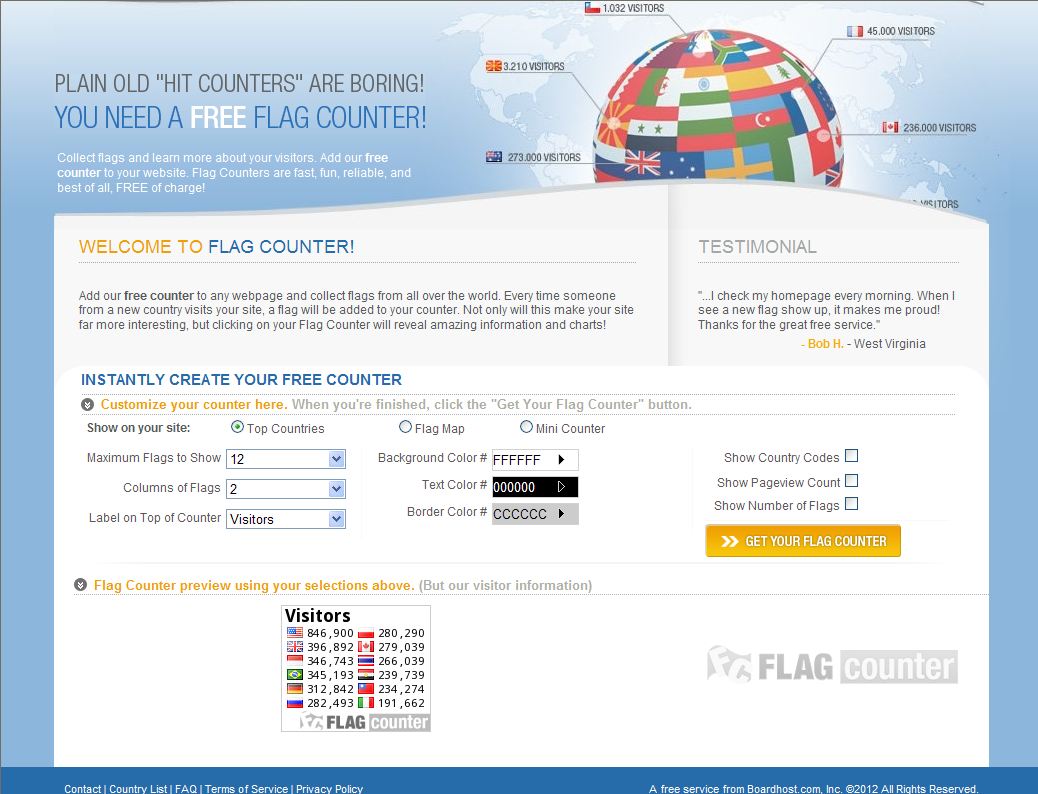Click the US flag in counter preview
1038x794 pixels.
295,633
